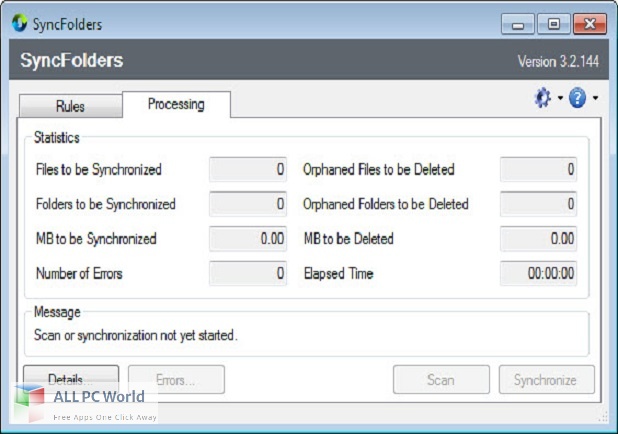Click the Synchronize button
The width and height of the screenshot is (618, 434).
tap(546, 380)
